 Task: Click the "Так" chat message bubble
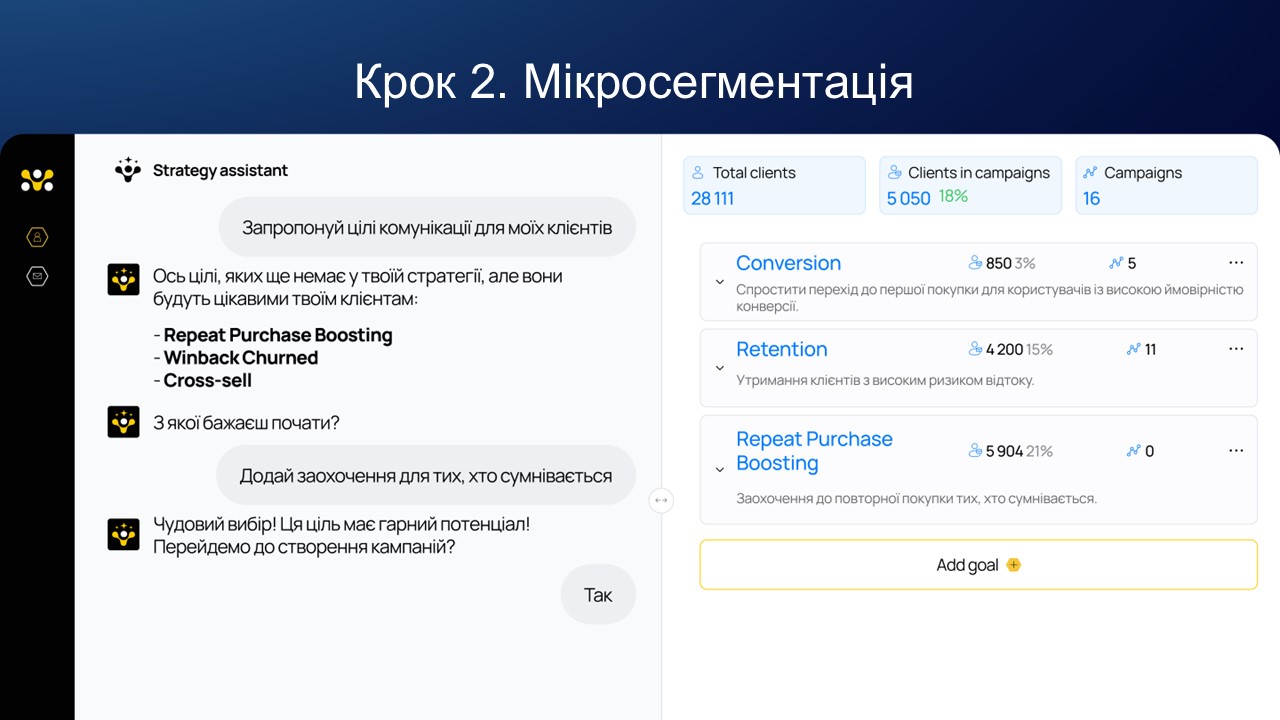598,595
